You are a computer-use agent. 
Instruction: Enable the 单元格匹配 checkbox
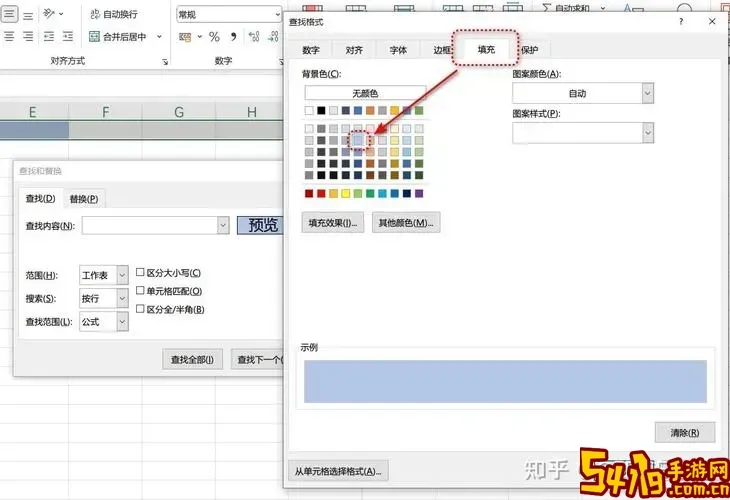140,291
